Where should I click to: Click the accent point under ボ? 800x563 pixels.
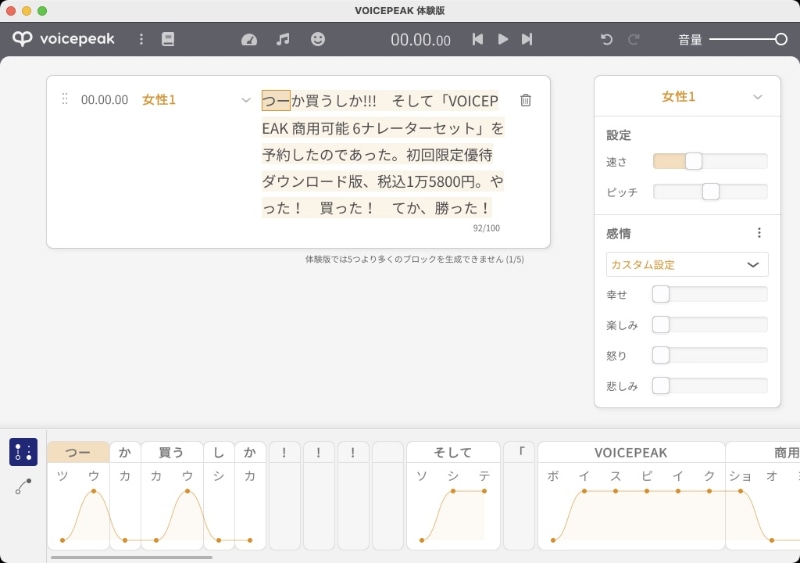[x=553, y=540]
